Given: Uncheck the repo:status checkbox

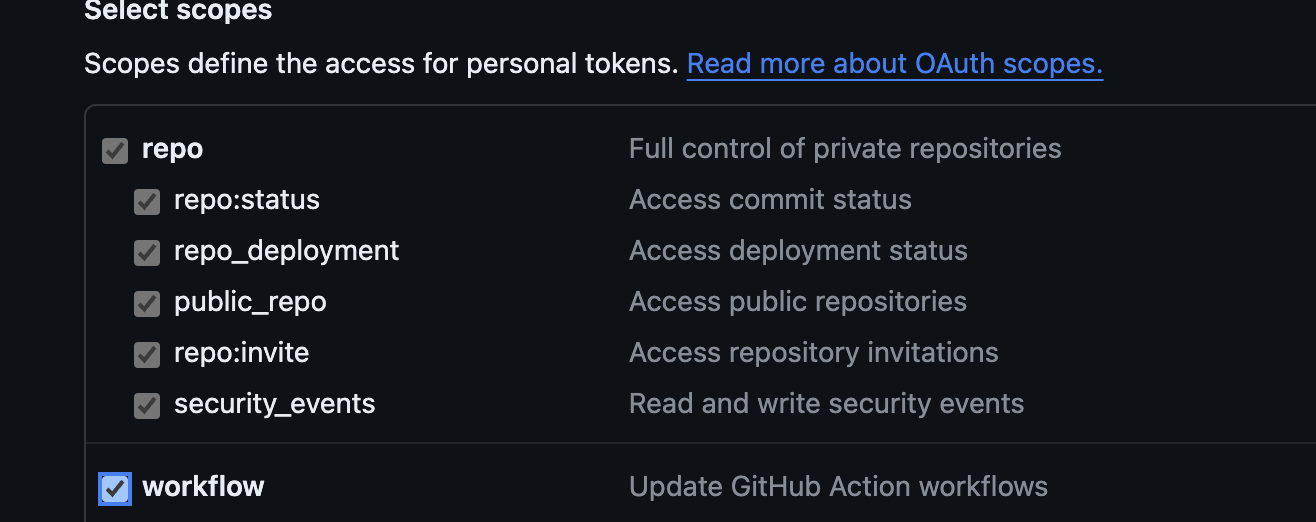Looking at the screenshot, I should pyautogui.click(x=147, y=202).
